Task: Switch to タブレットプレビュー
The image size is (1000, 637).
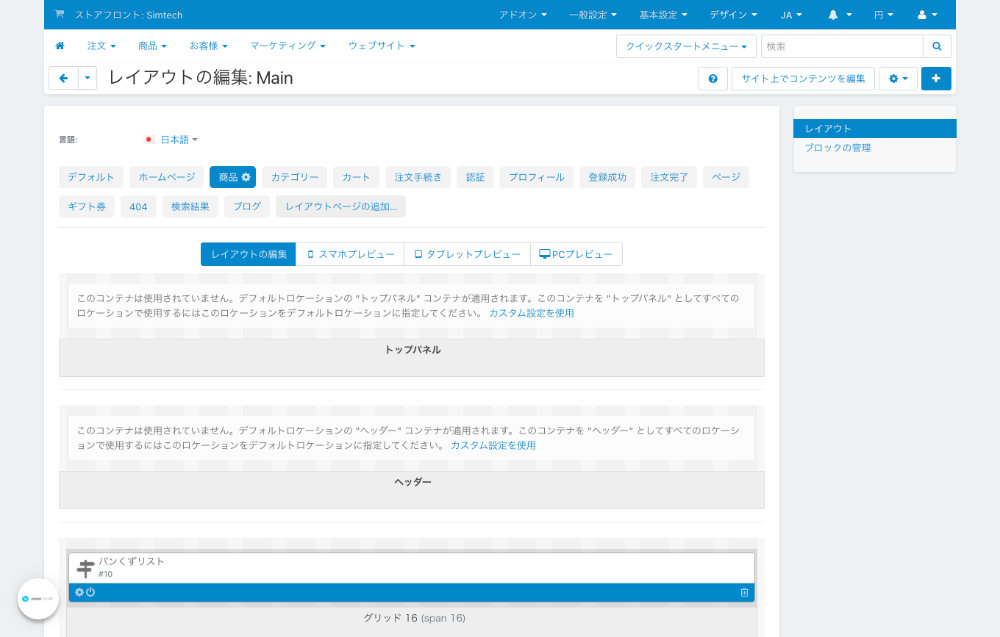Action: pyautogui.click(x=467, y=254)
